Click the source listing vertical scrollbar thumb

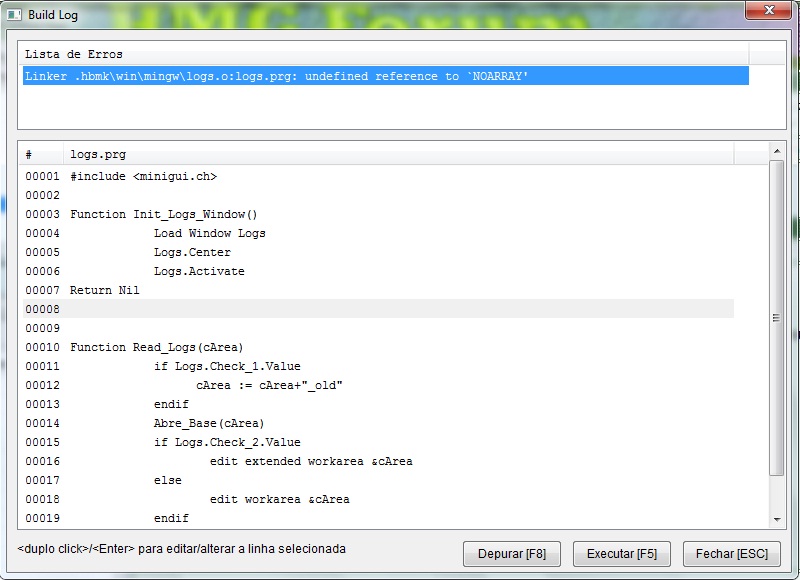point(776,317)
